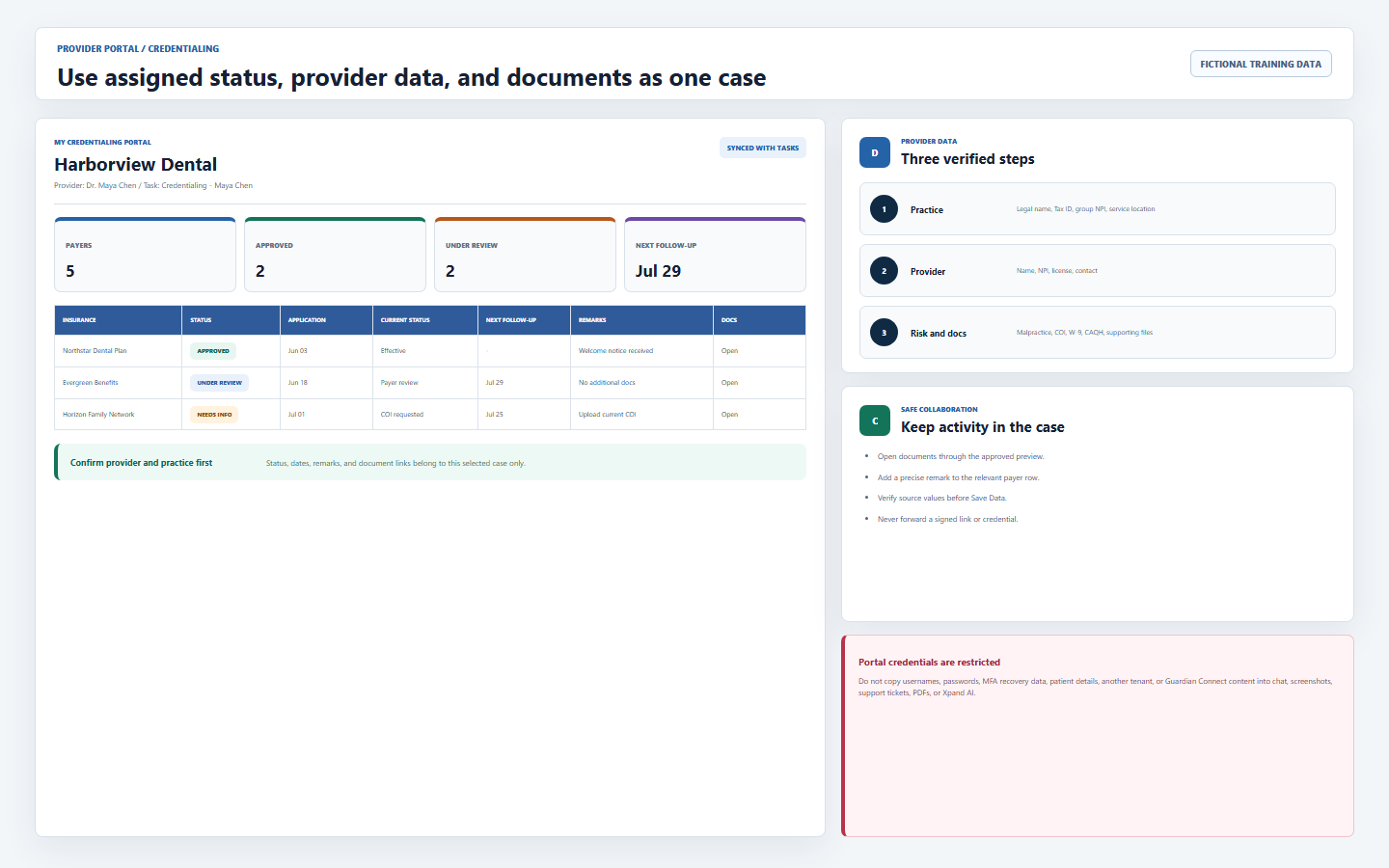Click the Approved status badge
The image size is (1389, 868).
[213, 351]
